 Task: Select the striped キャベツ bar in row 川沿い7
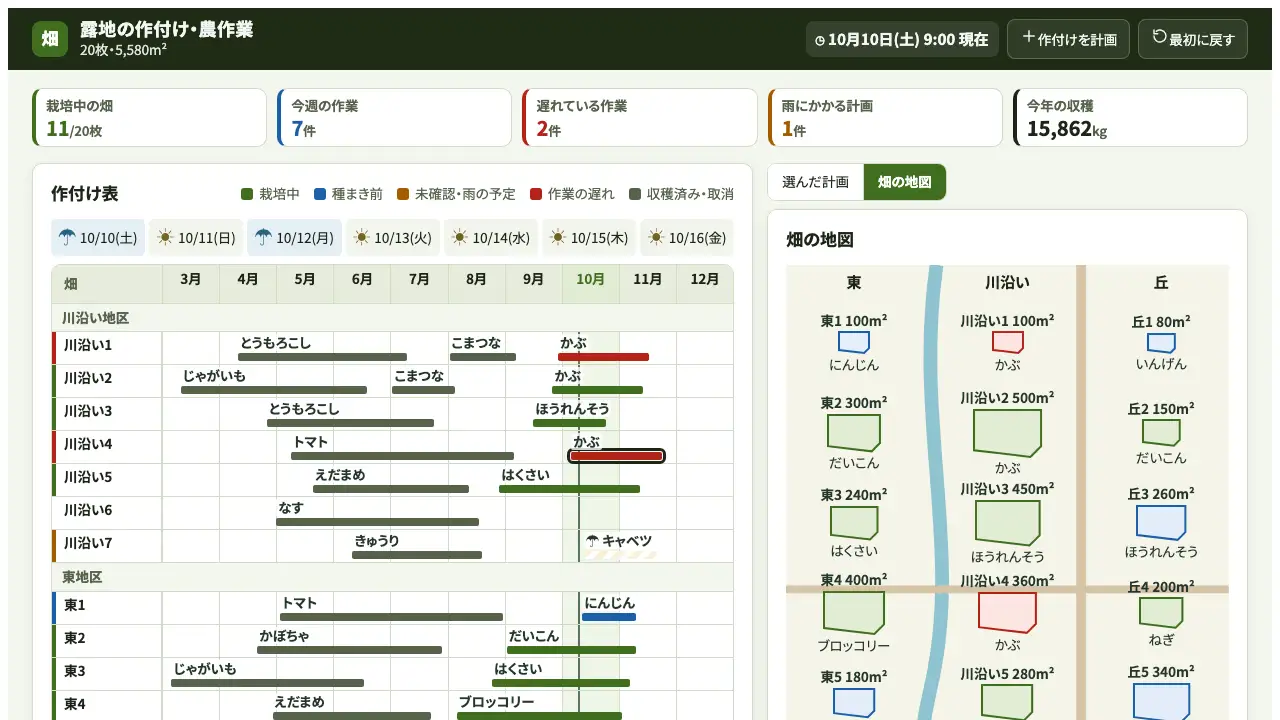[x=620, y=555]
